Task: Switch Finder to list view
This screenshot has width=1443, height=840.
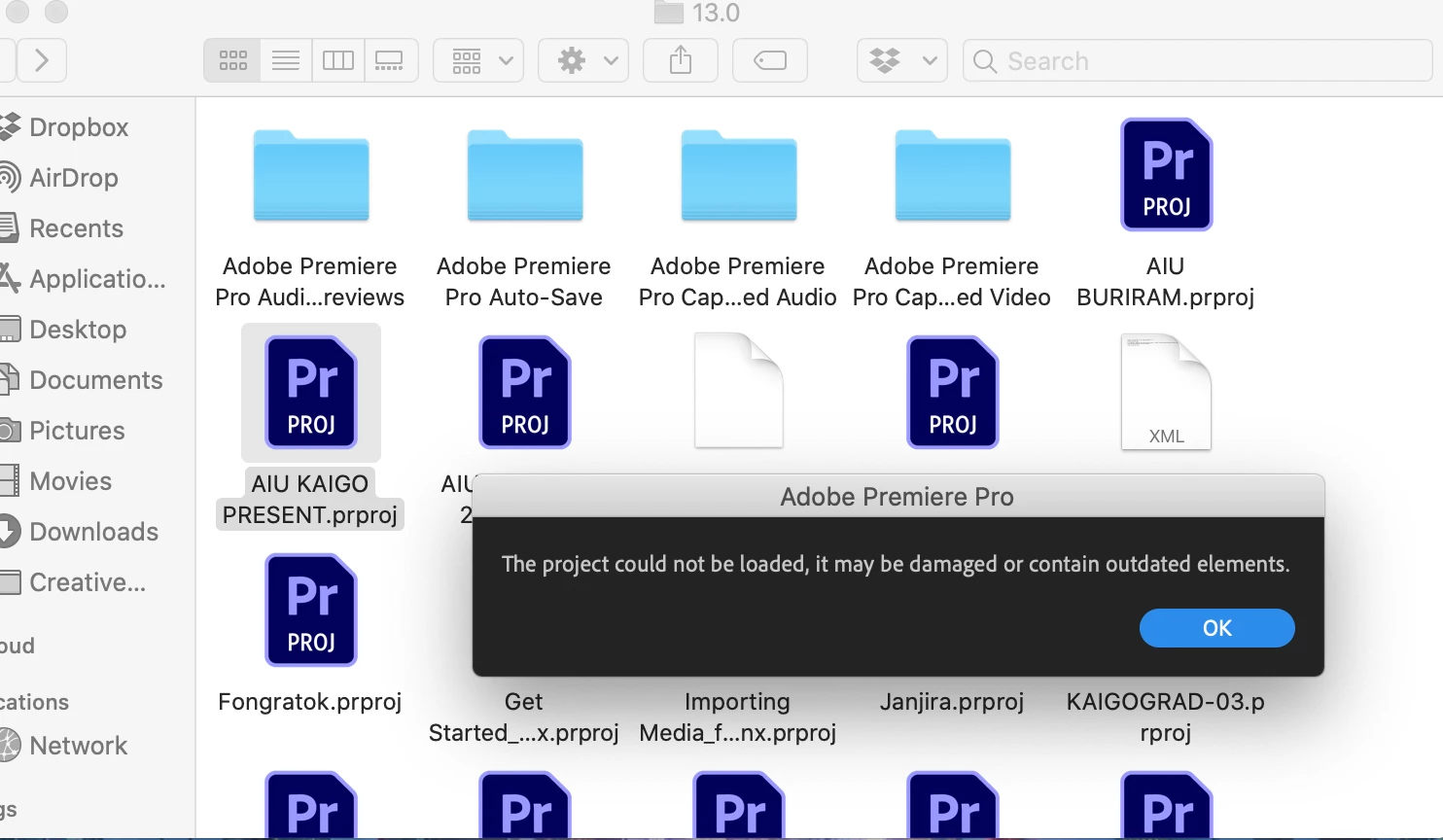Action: [x=286, y=61]
